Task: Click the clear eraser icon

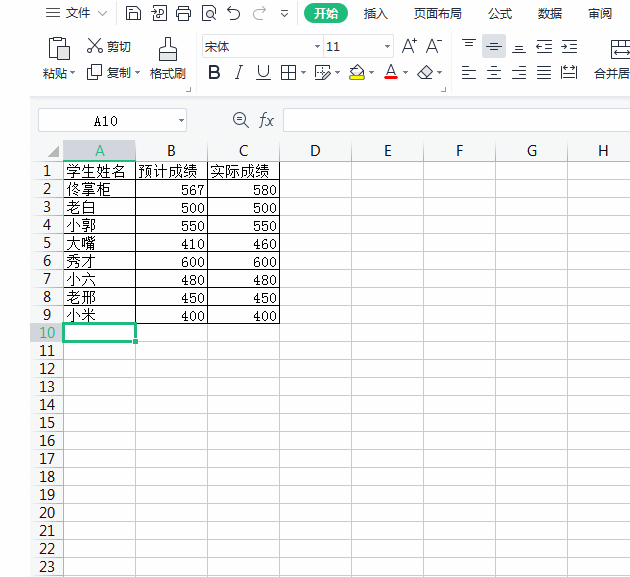Action: coord(425,73)
